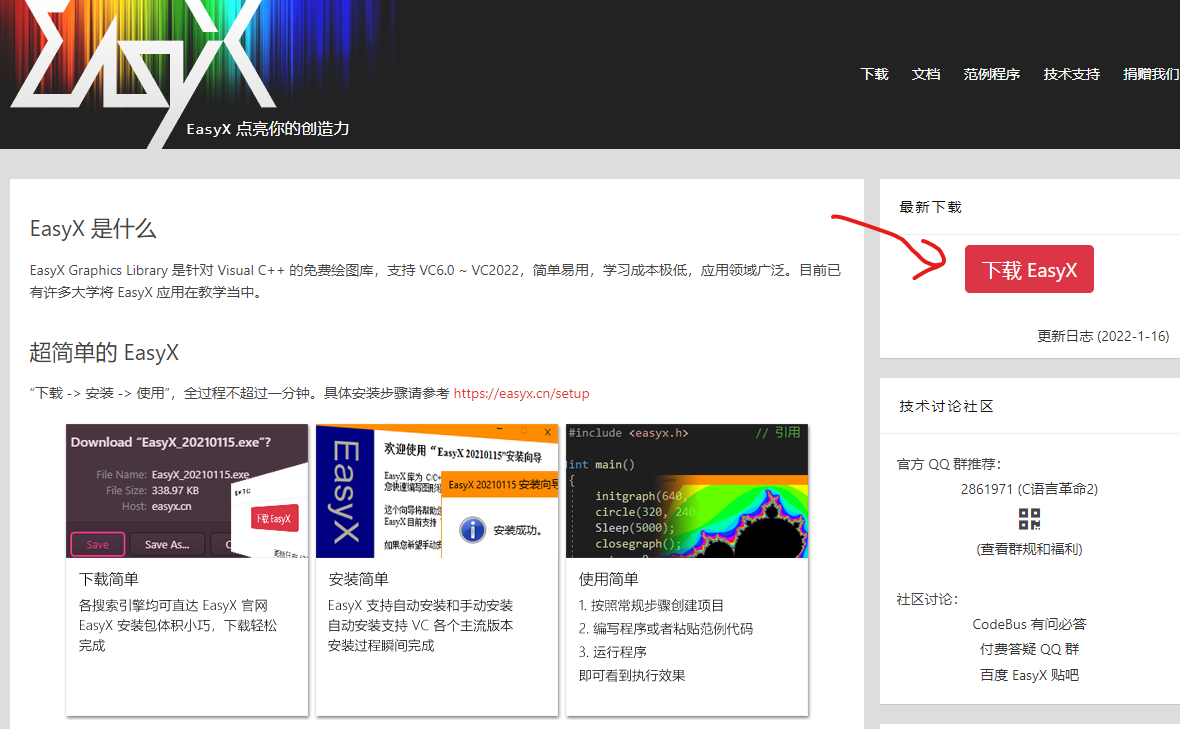The image size is (1180, 729).
Task: Go to 范例程序 in the top menu
Action: 991,74
